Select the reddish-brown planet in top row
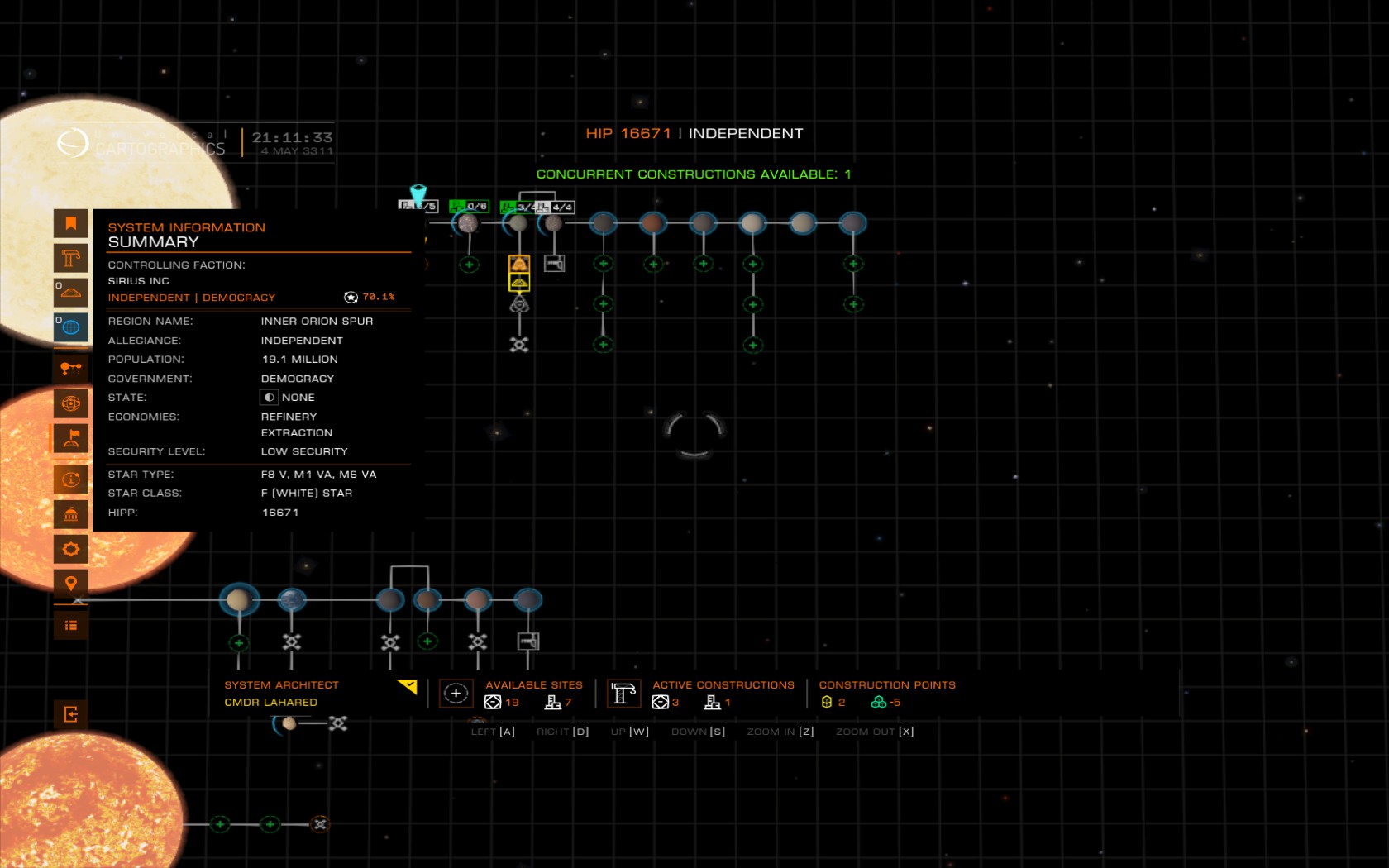The image size is (1389, 868). click(x=653, y=223)
